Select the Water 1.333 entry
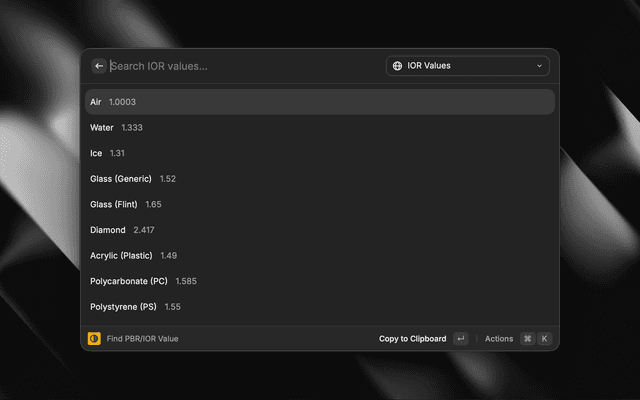The height and width of the screenshot is (400, 640). (x=319, y=128)
